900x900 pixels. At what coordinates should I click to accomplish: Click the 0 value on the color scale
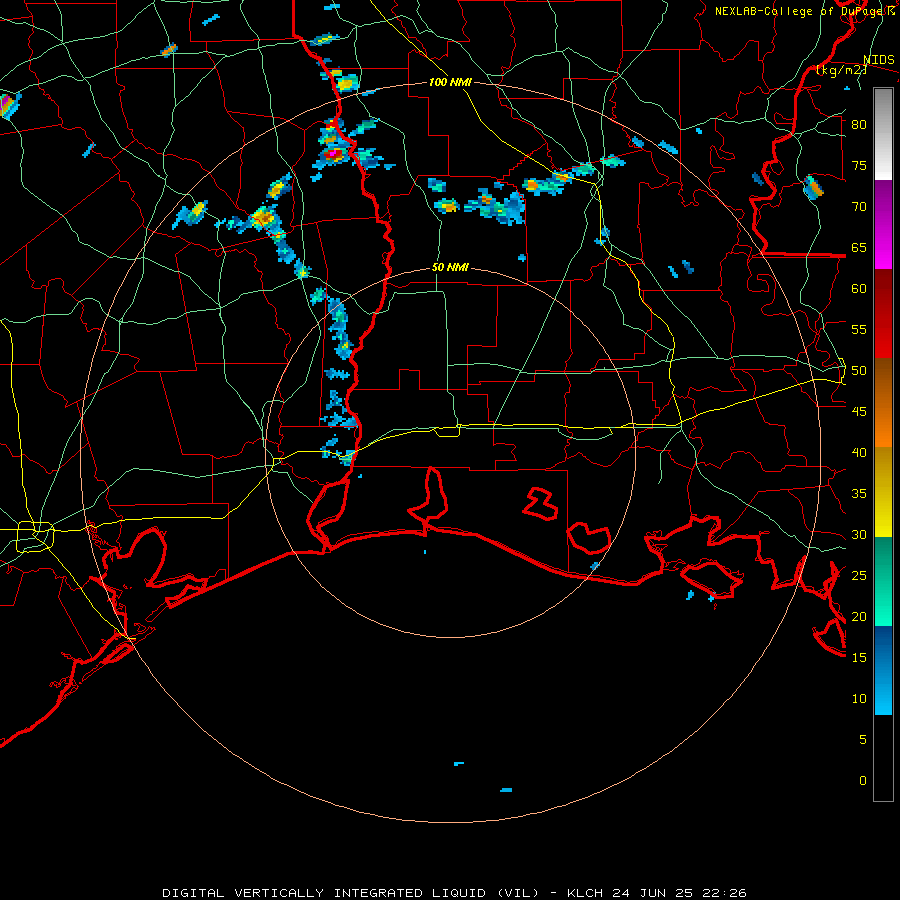pyautogui.click(x=863, y=781)
